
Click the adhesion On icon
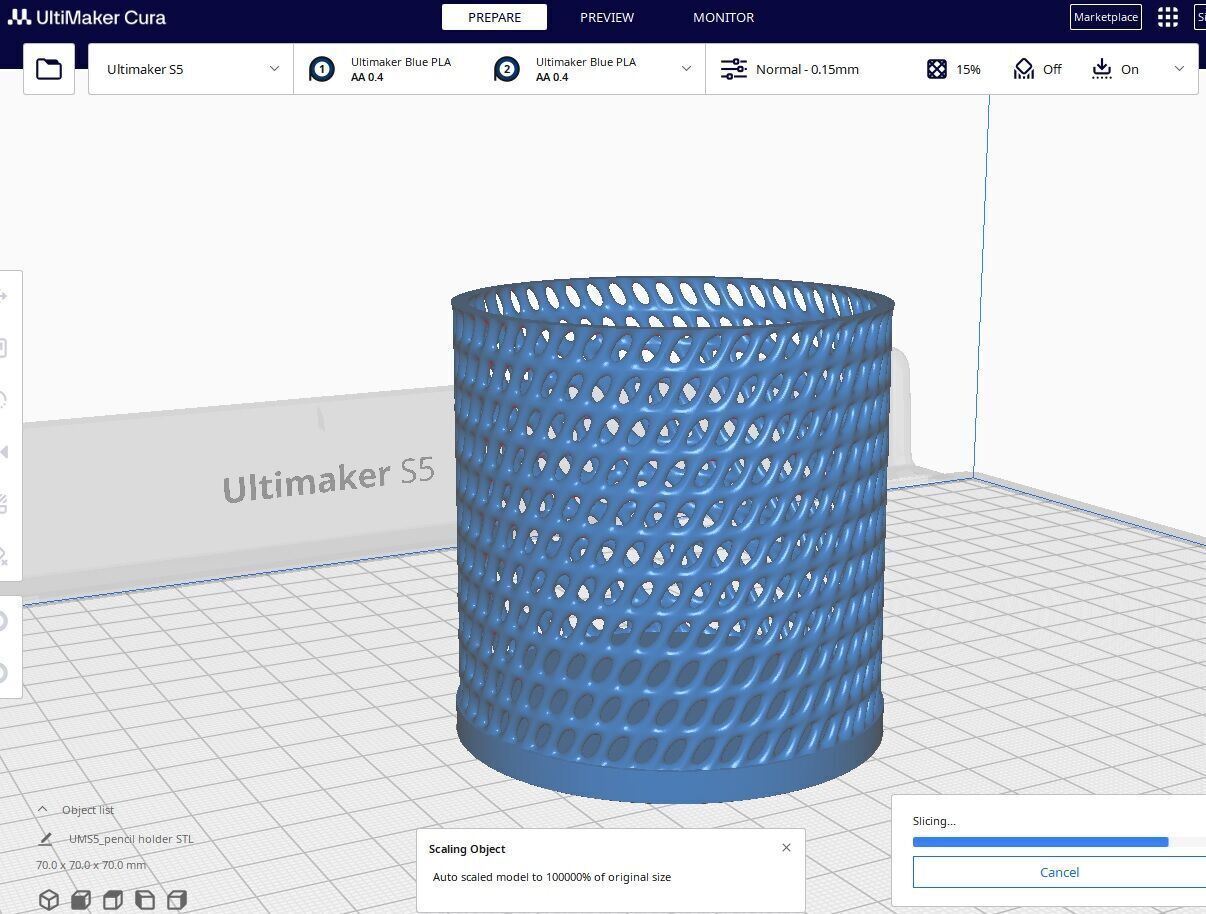pos(1101,69)
